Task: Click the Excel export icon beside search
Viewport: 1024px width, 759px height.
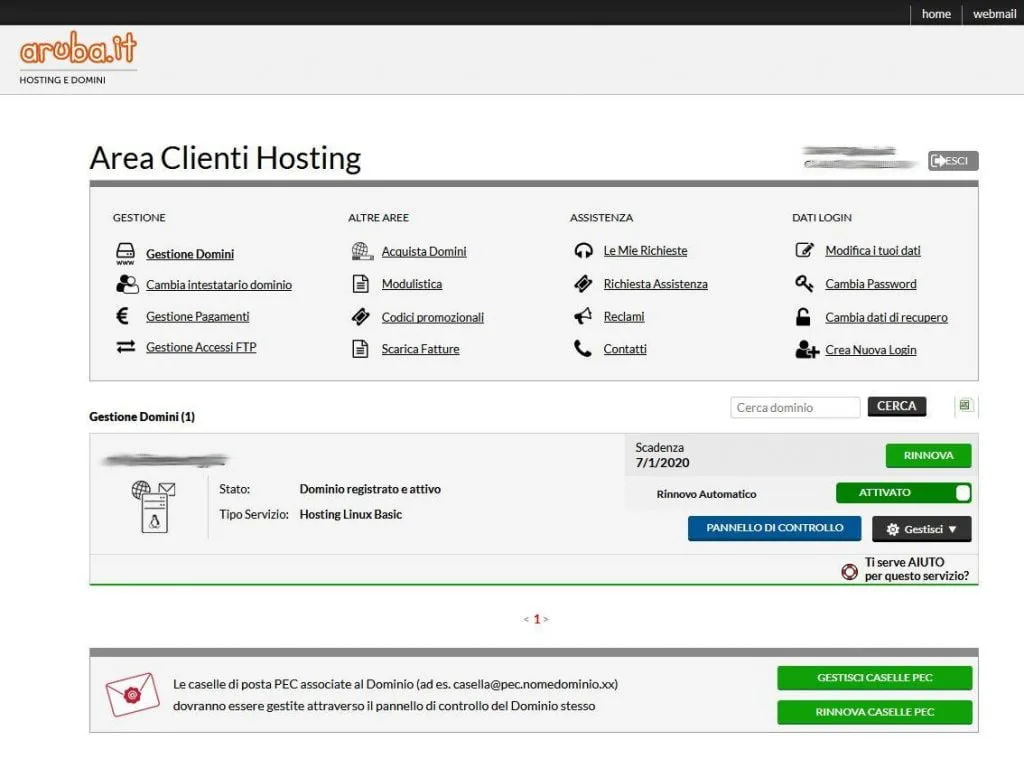Action: 965,406
